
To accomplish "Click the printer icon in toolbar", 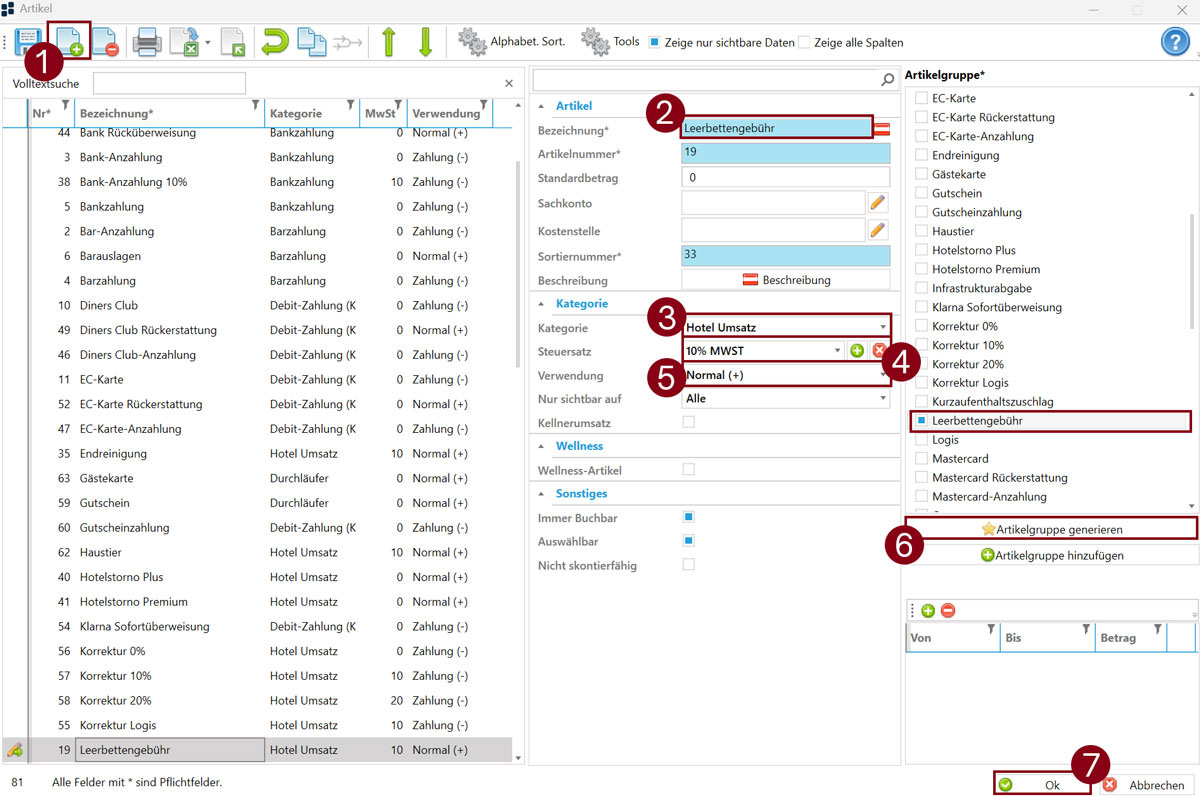I will (148, 42).
